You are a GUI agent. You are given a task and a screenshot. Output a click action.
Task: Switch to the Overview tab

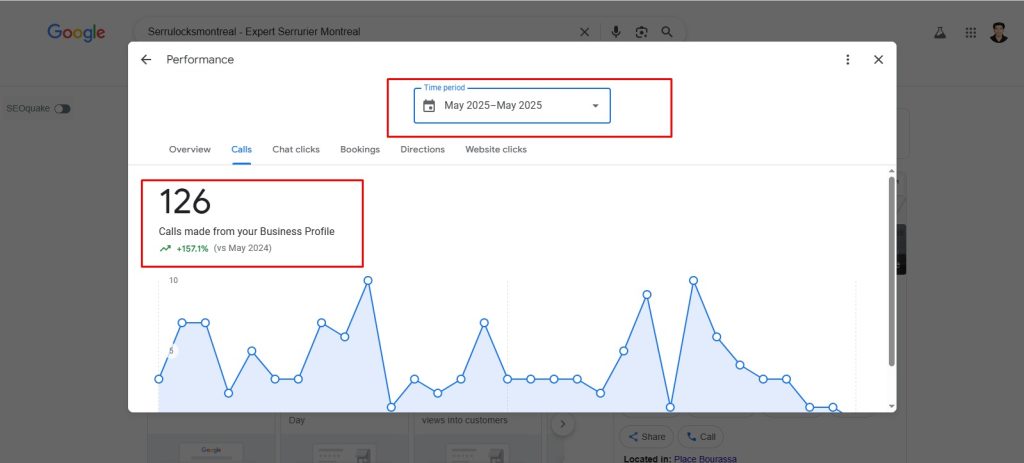coord(190,150)
